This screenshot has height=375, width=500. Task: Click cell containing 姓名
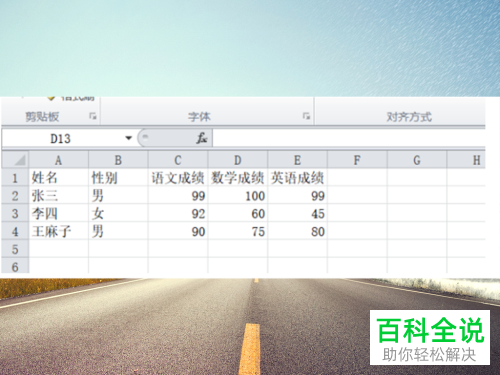(x=59, y=178)
